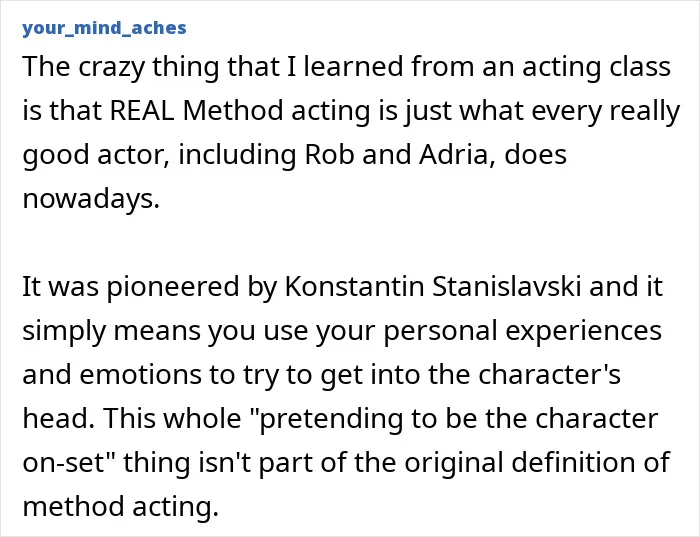
Task: Click the word "pioneered" in the second paragraph
Action: coord(173,286)
